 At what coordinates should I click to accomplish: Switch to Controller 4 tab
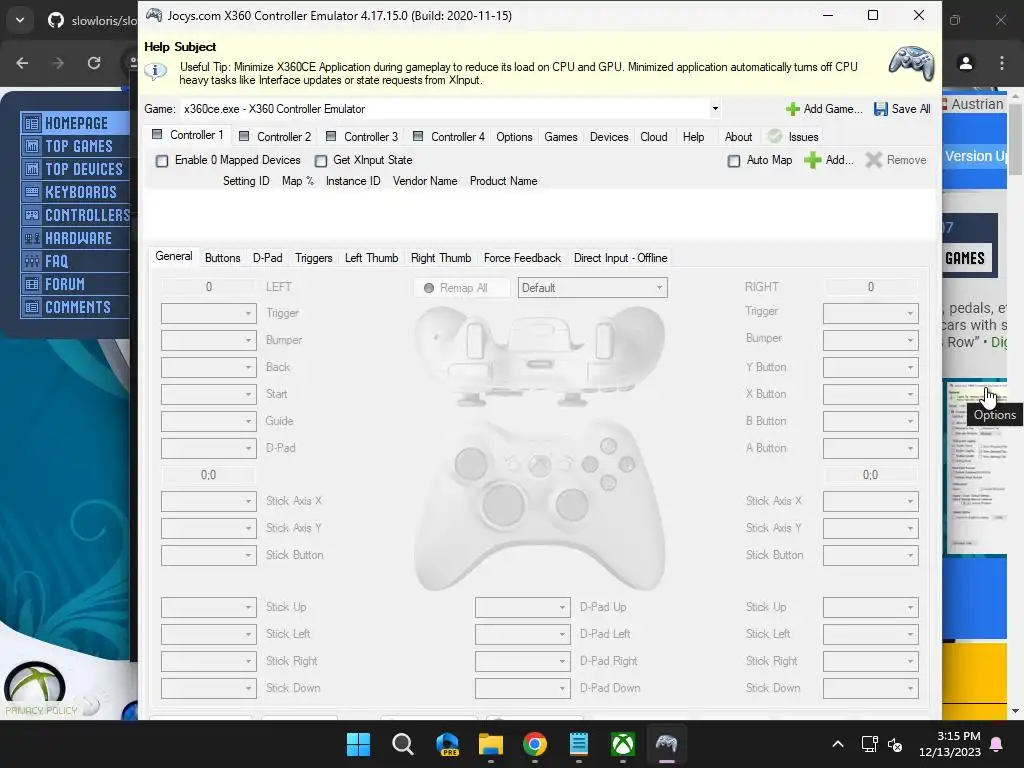point(449,136)
